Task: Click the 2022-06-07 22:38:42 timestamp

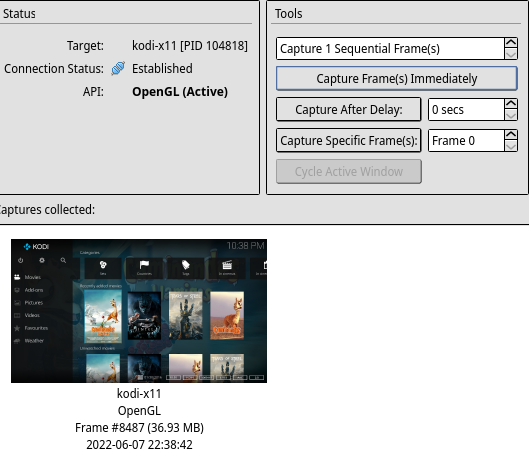Action: coord(139,445)
